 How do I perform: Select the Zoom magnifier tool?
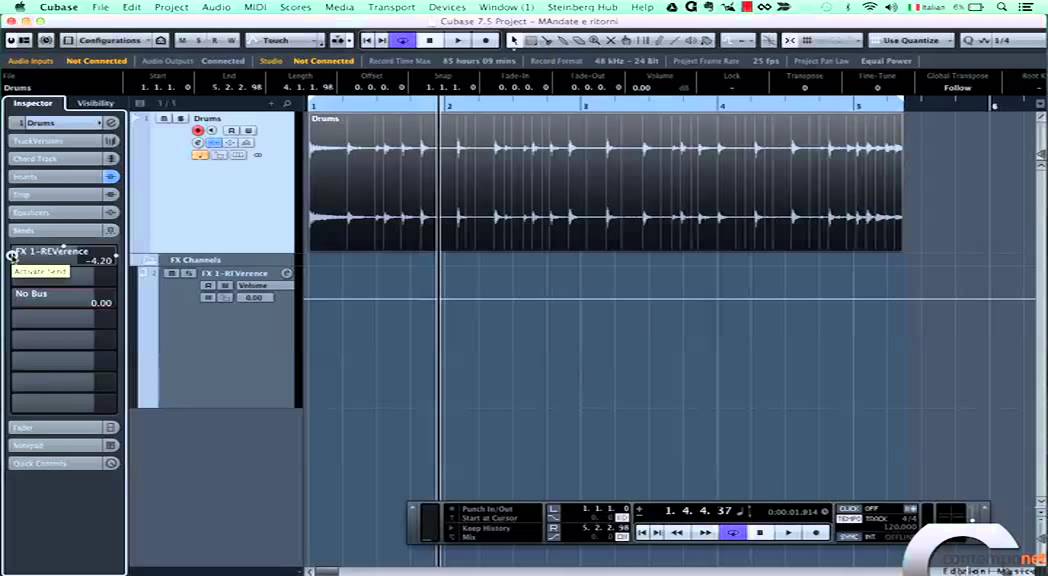(594, 40)
